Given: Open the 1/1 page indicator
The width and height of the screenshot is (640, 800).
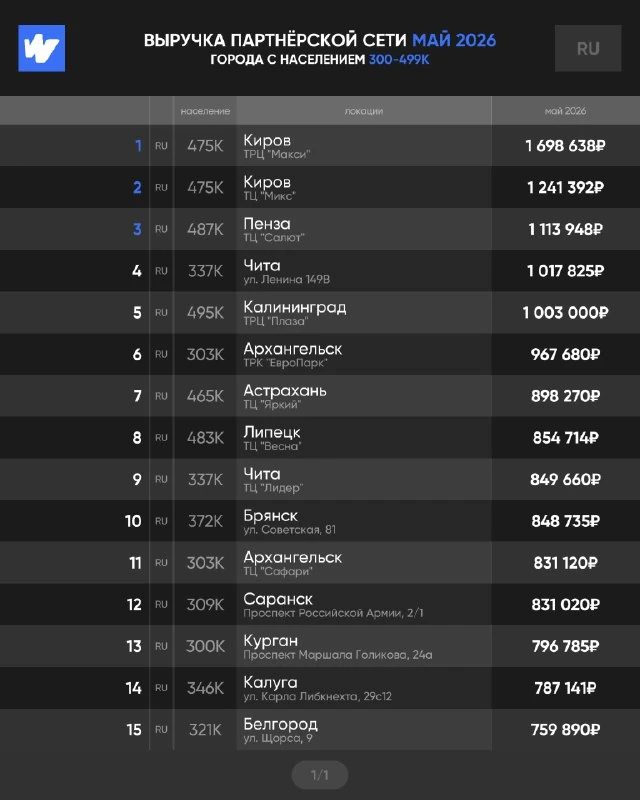Looking at the screenshot, I should click(x=320, y=775).
